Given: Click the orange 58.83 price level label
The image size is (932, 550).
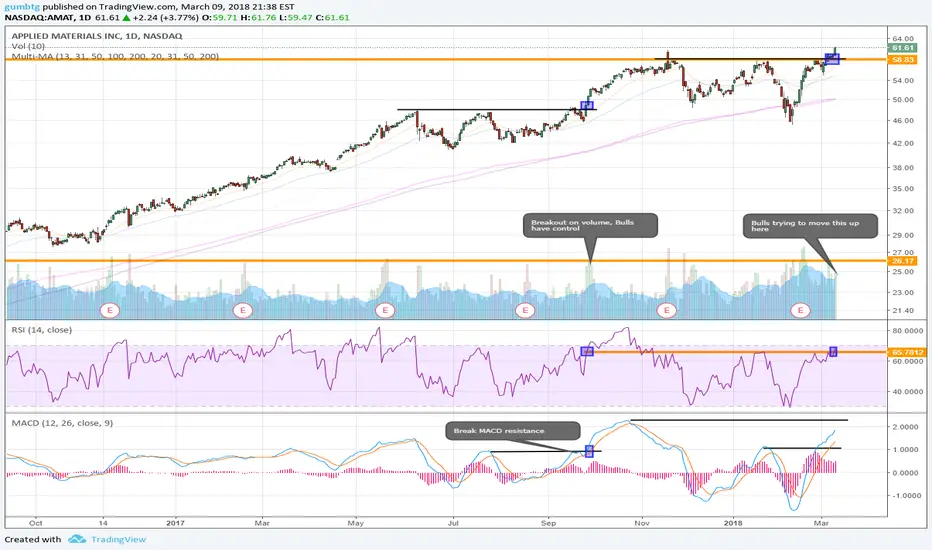Looking at the screenshot, I should pos(902,59).
